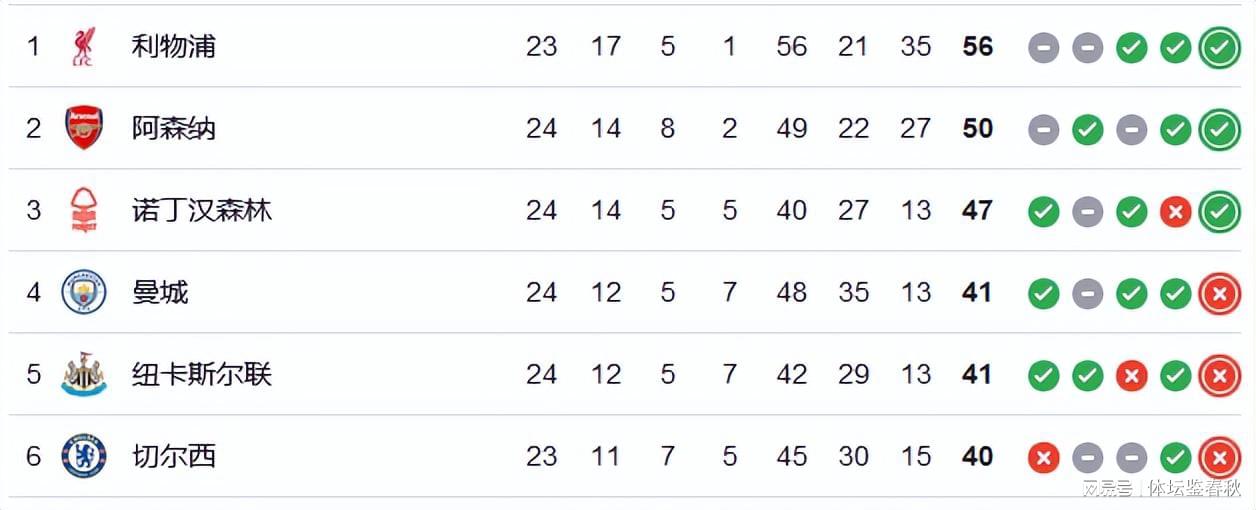Screen dimensions: 1256x510
Task: Open the 切尔西 team link
Action: 174,456
